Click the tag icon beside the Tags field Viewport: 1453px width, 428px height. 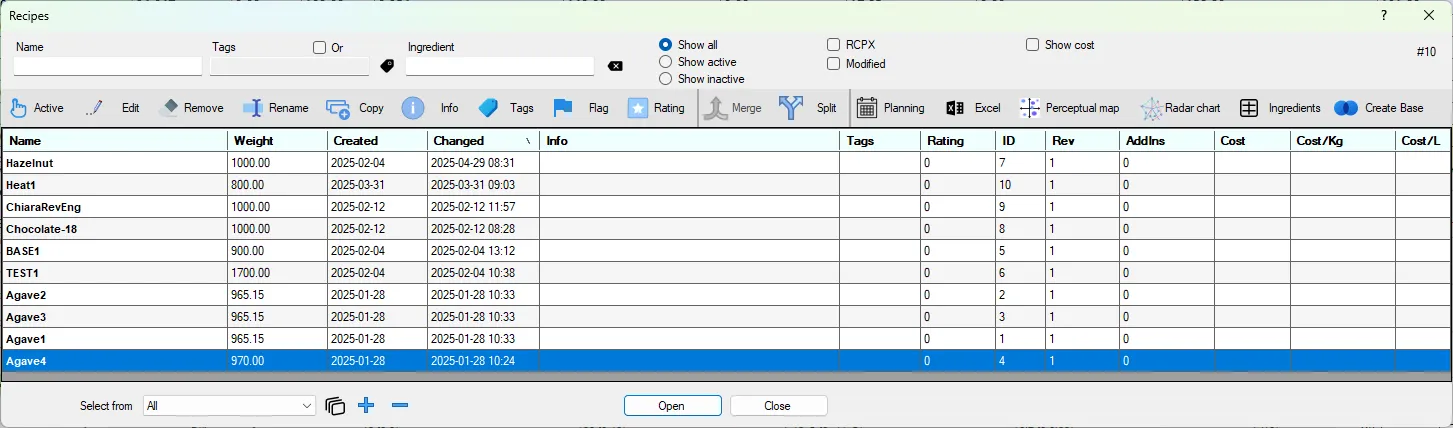point(387,66)
